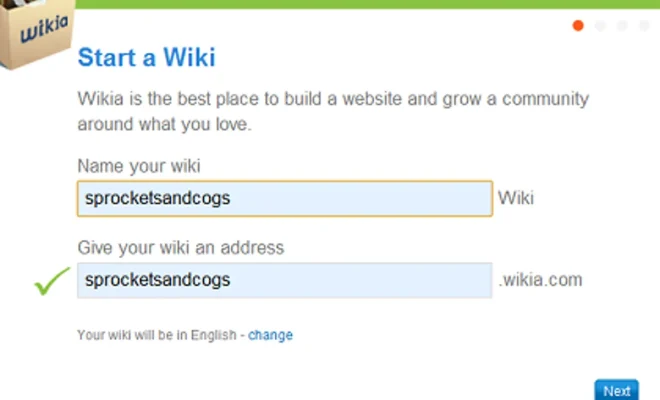Viewport: 660px width, 400px height.
Task: Select the third step indicator dot
Action: point(622,26)
